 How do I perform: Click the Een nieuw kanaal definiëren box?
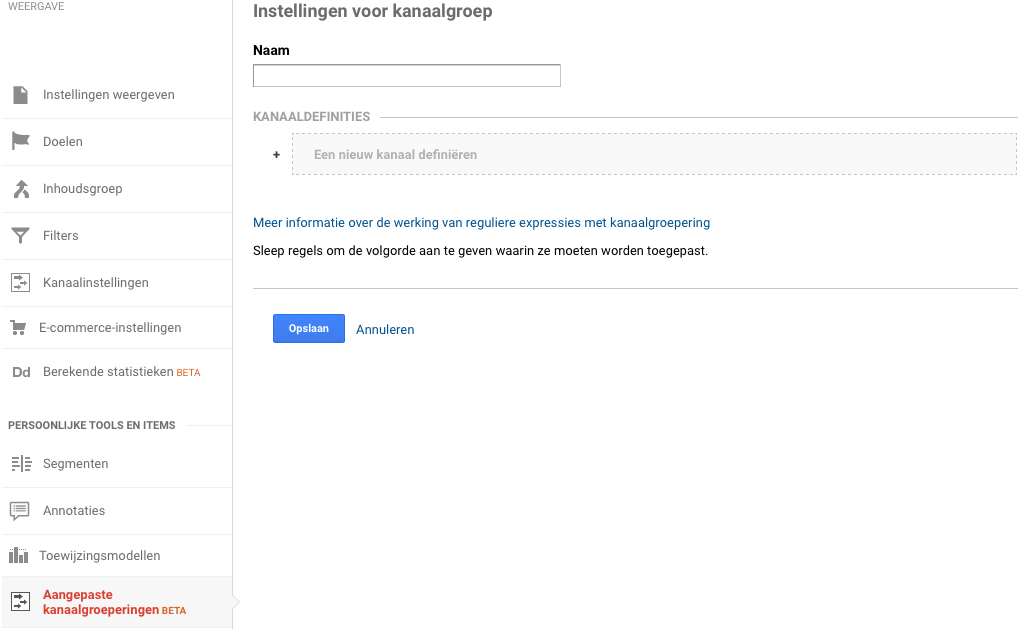[x=654, y=155]
